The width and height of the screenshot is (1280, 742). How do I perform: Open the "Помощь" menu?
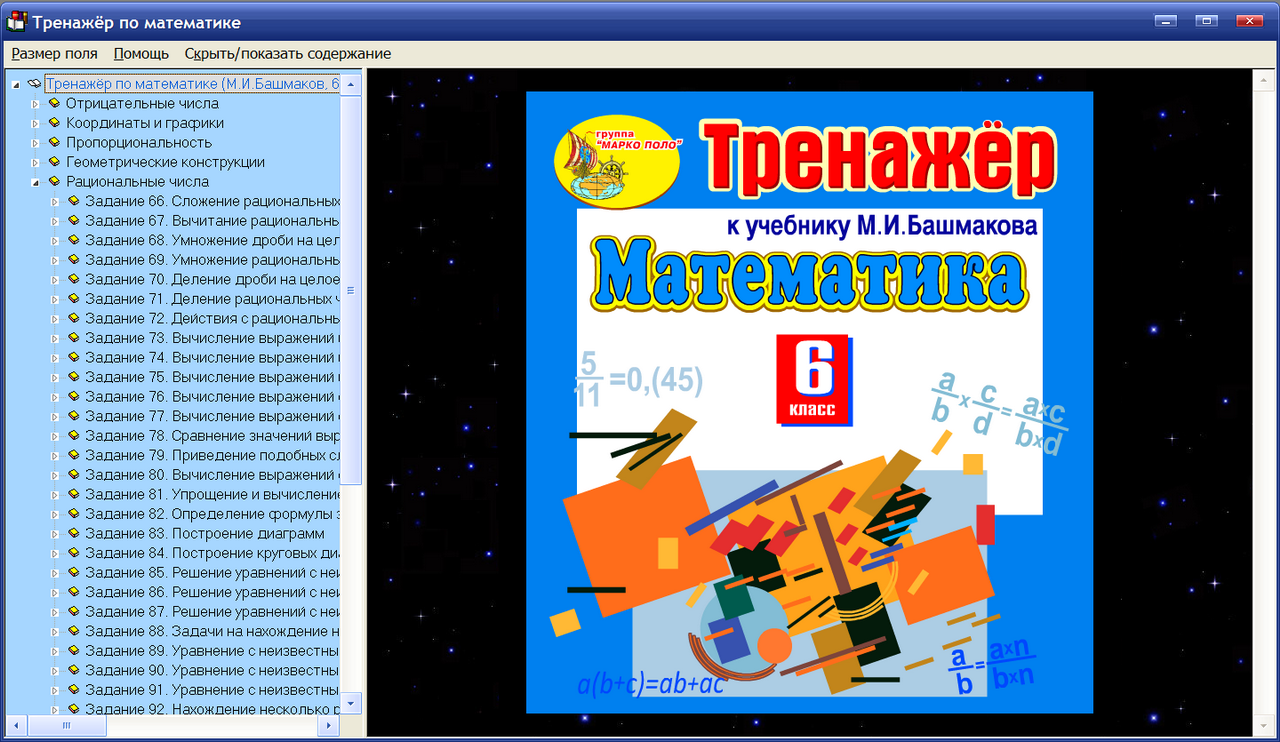click(x=140, y=53)
